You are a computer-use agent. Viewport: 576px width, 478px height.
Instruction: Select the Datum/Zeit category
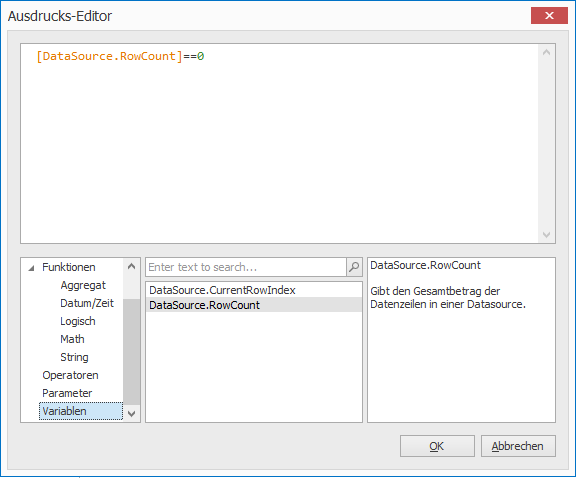pos(87,303)
